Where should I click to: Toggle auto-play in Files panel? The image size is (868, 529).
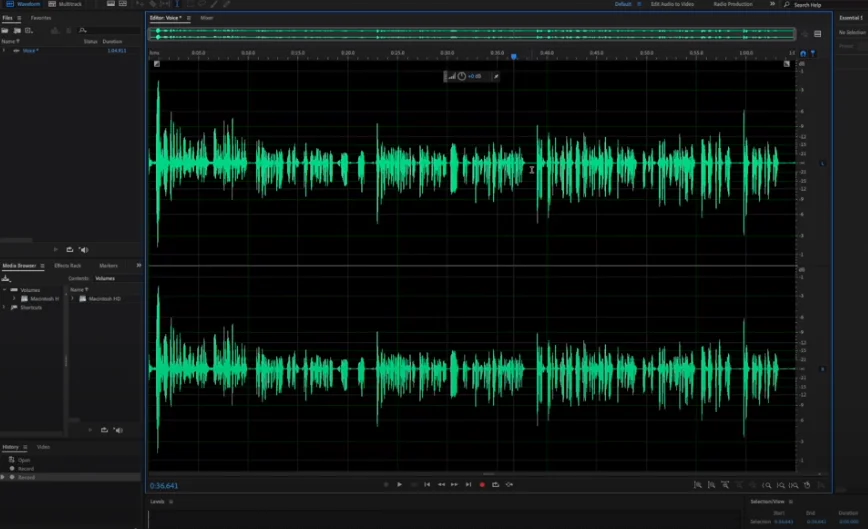point(84,250)
